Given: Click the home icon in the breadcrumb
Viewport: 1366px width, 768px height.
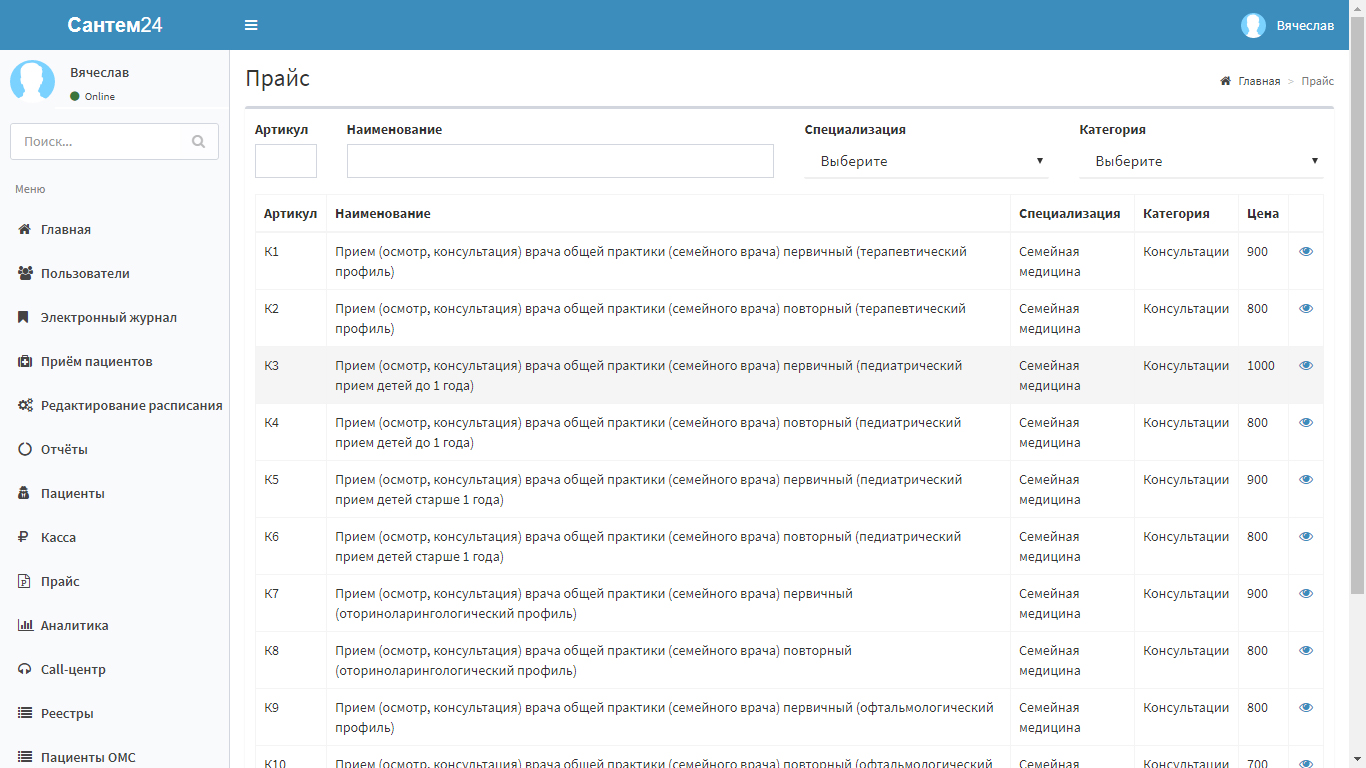Looking at the screenshot, I should 1225,81.
